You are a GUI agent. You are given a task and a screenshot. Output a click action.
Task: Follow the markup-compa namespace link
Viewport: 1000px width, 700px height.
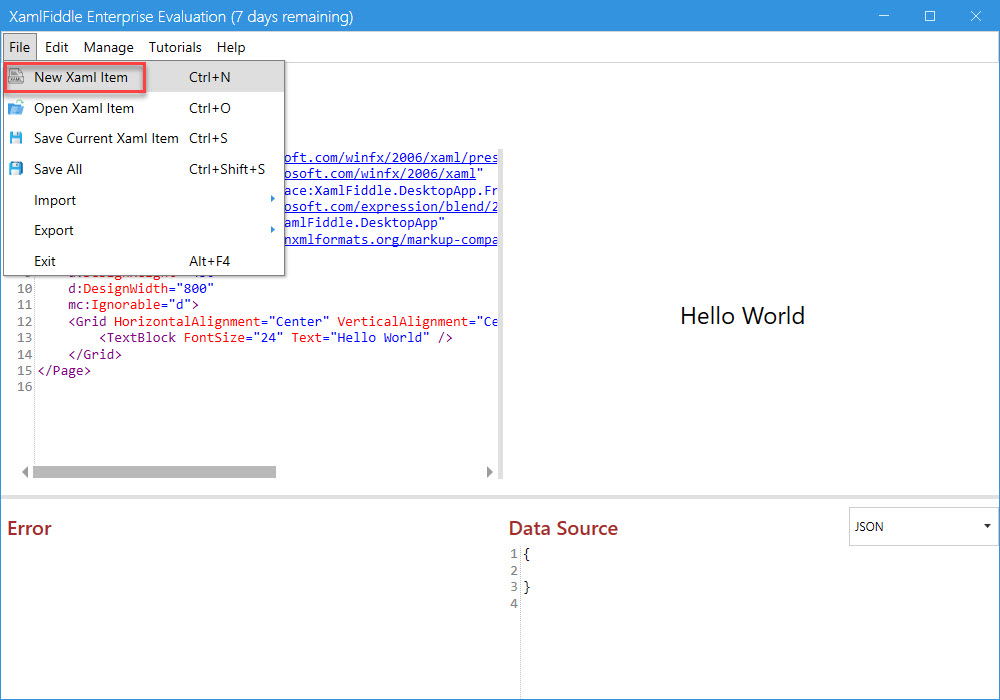click(391, 240)
